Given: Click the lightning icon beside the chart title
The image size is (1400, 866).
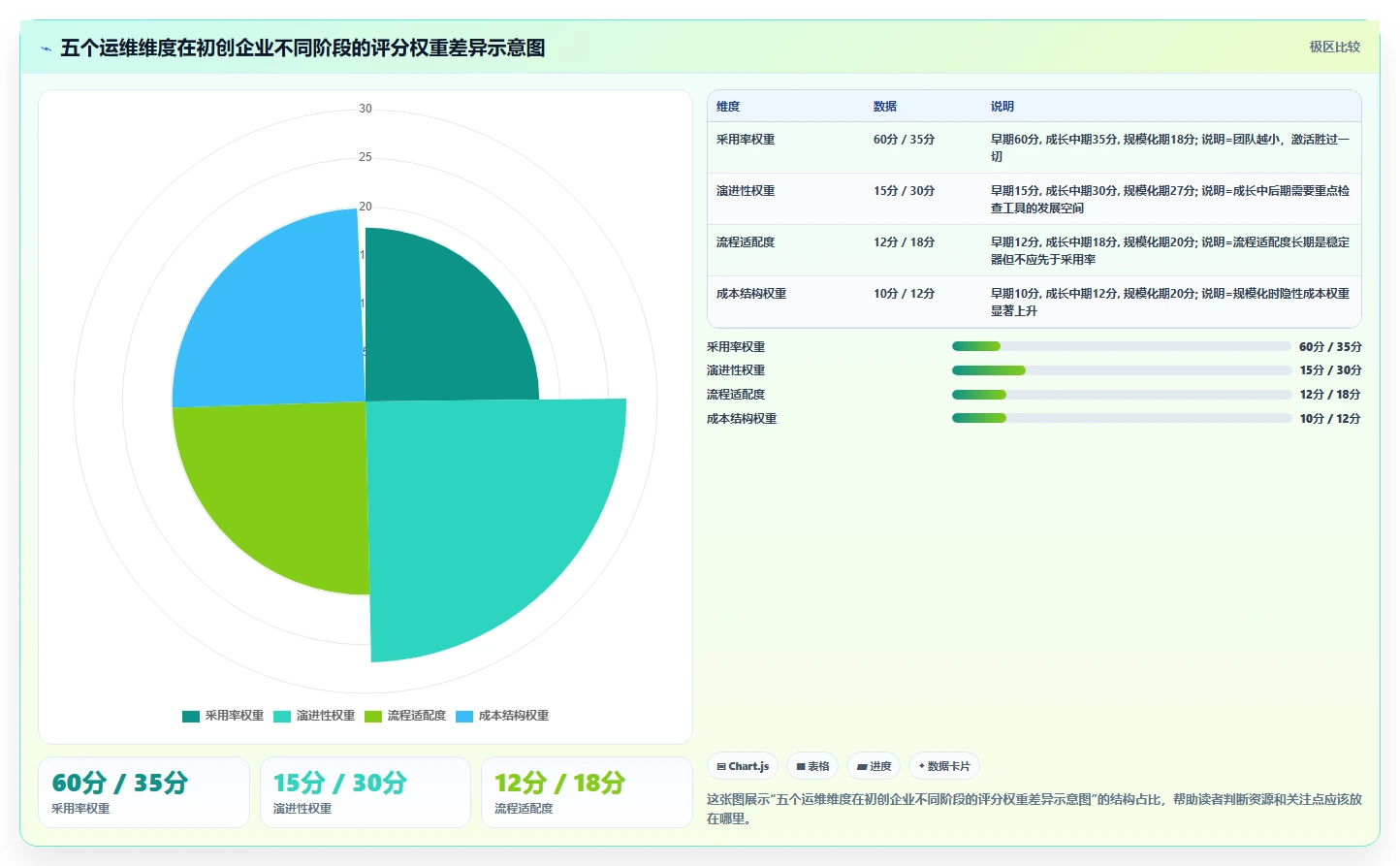Looking at the screenshot, I should pyautogui.click(x=46, y=48).
